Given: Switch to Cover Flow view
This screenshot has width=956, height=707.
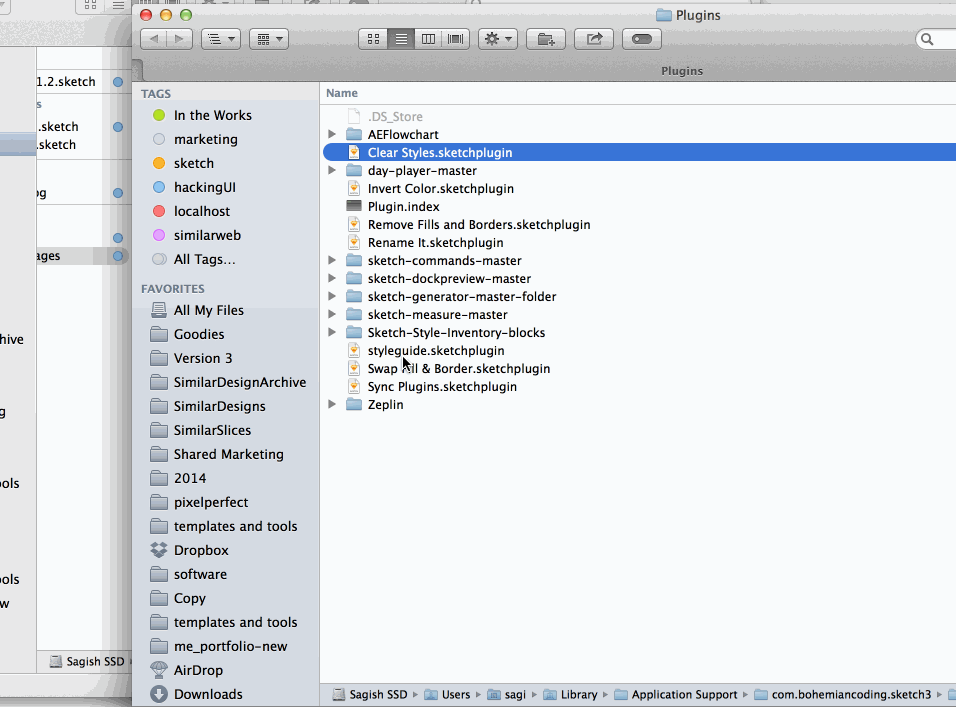Looking at the screenshot, I should click(457, 39).
